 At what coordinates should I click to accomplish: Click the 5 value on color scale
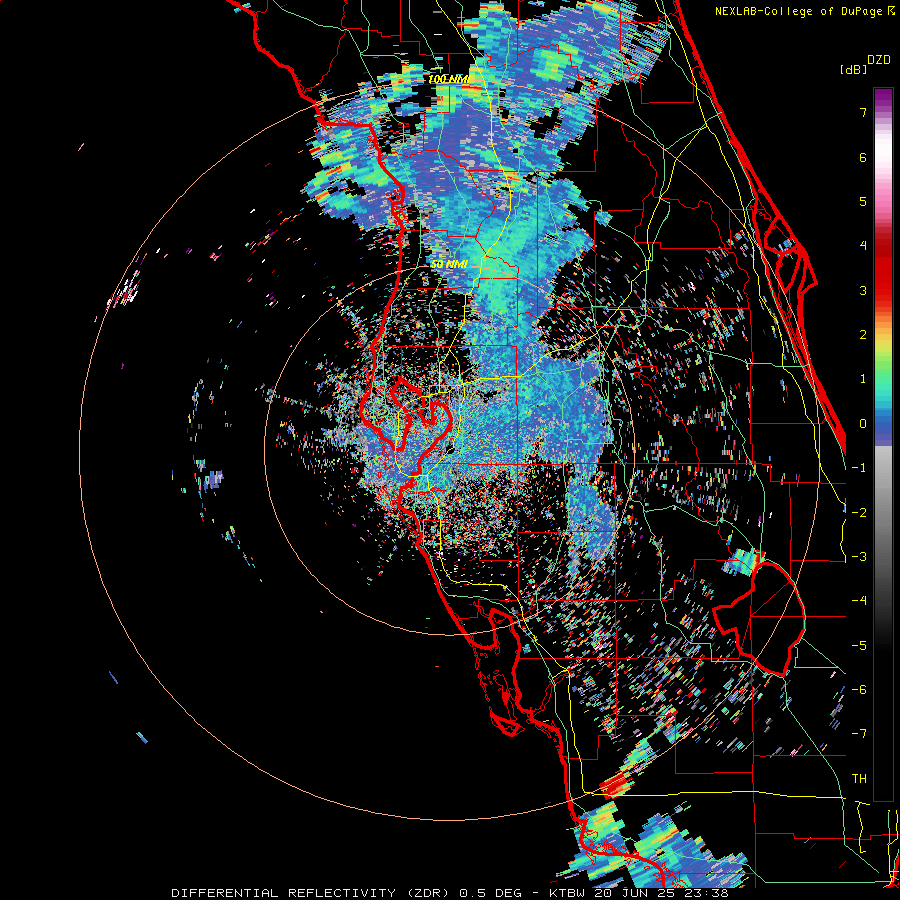point(863,201)
